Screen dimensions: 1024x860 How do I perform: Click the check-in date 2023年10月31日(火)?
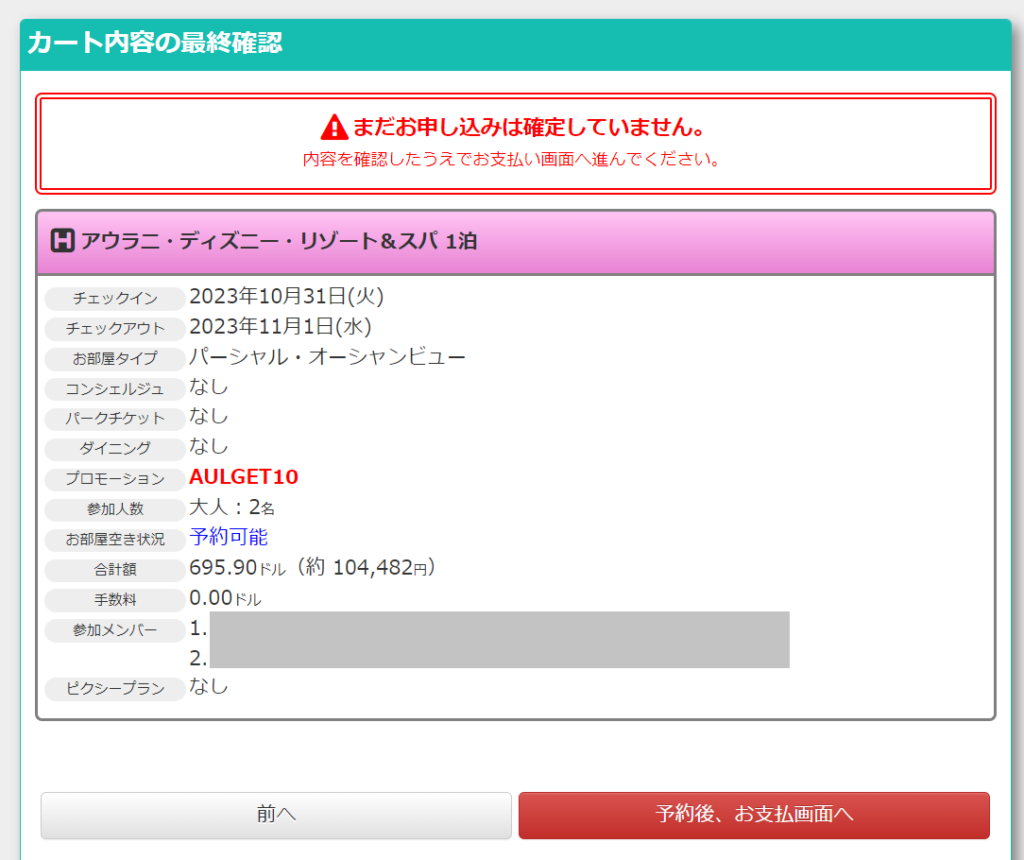pyautogui.click(x=286, y=296)
